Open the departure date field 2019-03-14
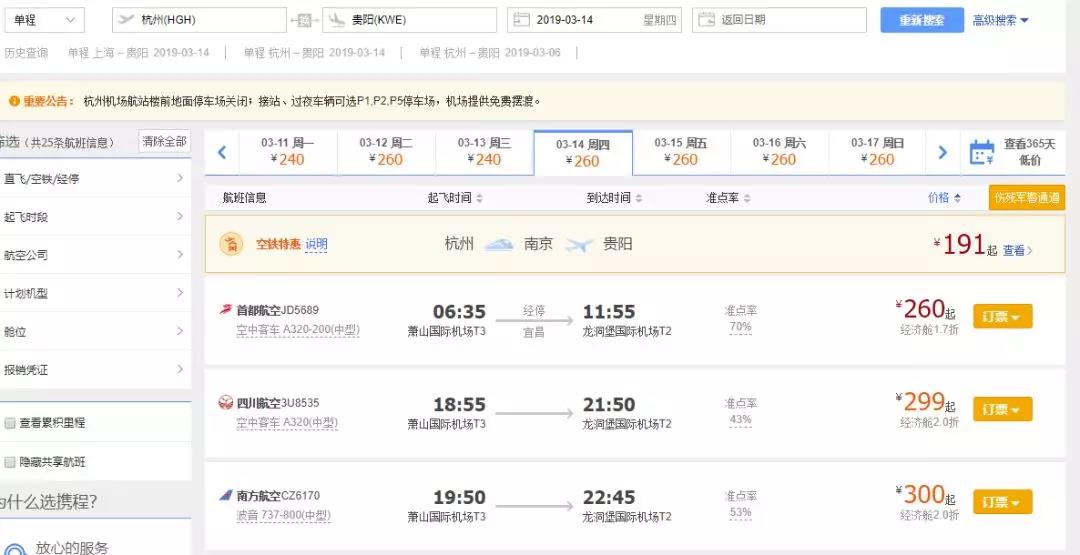This screenshot has width=1080, height=555. (594, 20)
